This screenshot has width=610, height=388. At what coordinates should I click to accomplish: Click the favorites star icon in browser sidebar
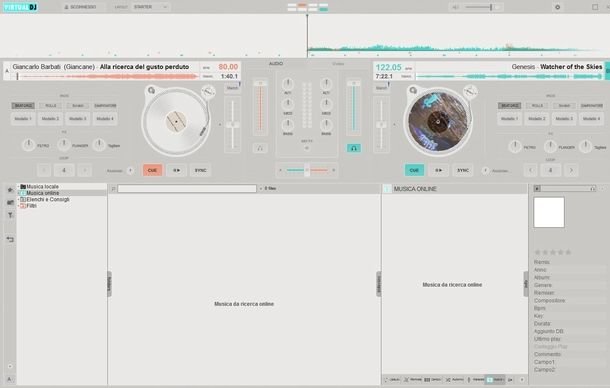click(10, 190)
